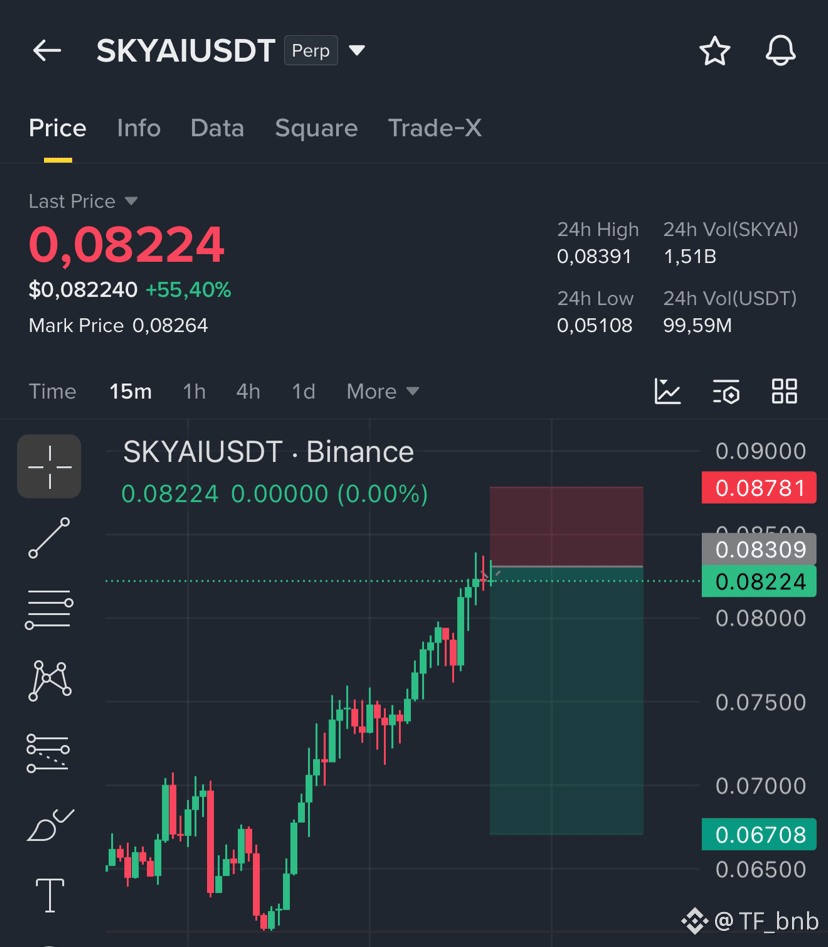Click the 0.06708 target price label
Screen dimensions: 828x947
[x=759, y=835]
